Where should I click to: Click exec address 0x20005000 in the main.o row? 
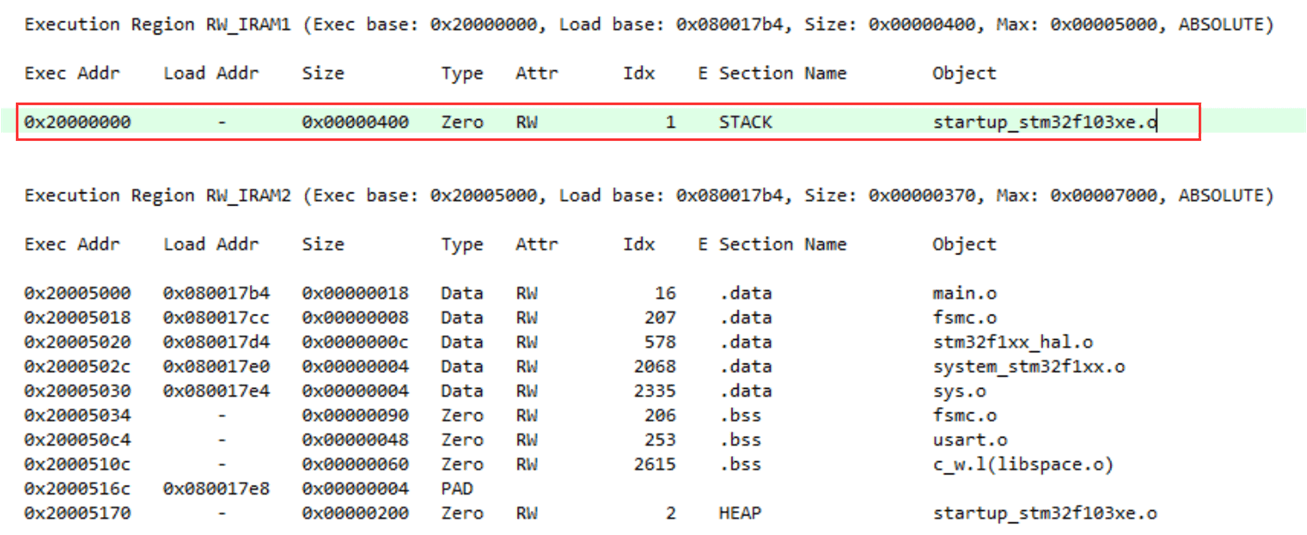77,294
